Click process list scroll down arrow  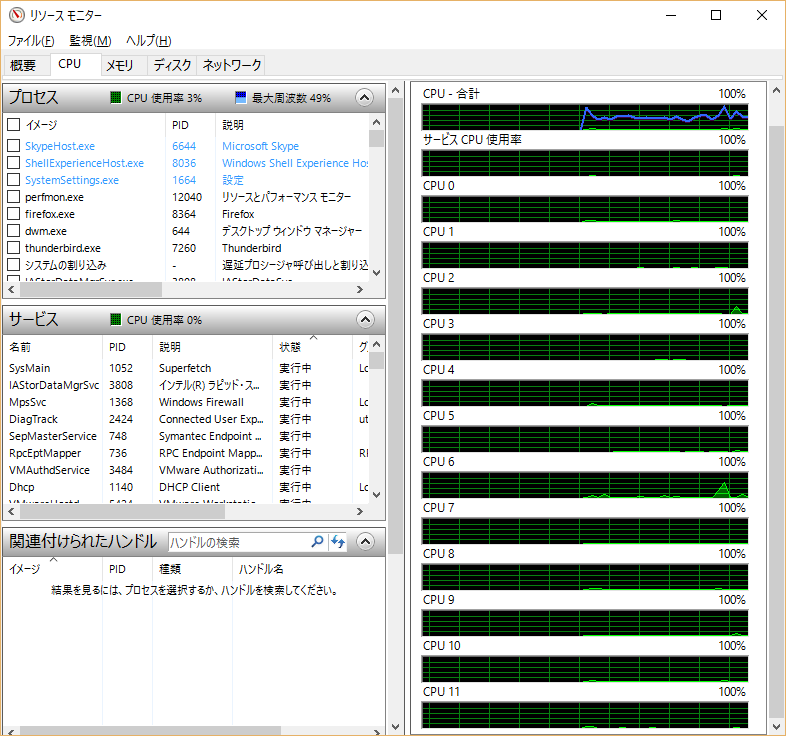click(x=377, y=273)
